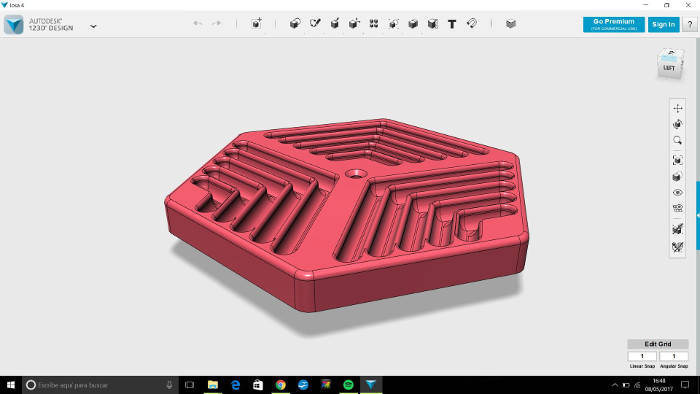The height and width of the screenshot is (394, 700).
Task: Open Spotify from the taskbar
Action: pyautogui.click(x=348, y=385)
